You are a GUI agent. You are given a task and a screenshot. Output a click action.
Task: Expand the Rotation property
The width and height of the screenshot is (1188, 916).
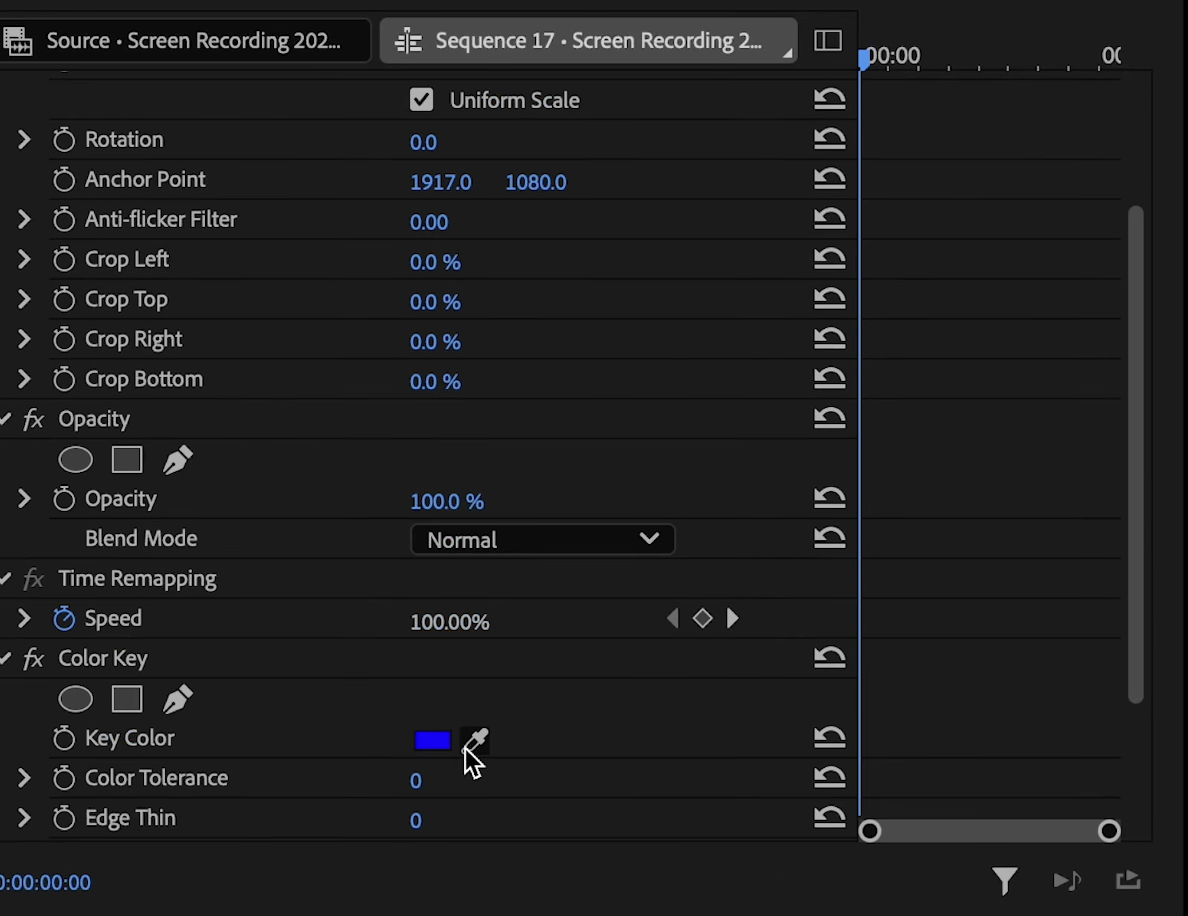point(23,139)
